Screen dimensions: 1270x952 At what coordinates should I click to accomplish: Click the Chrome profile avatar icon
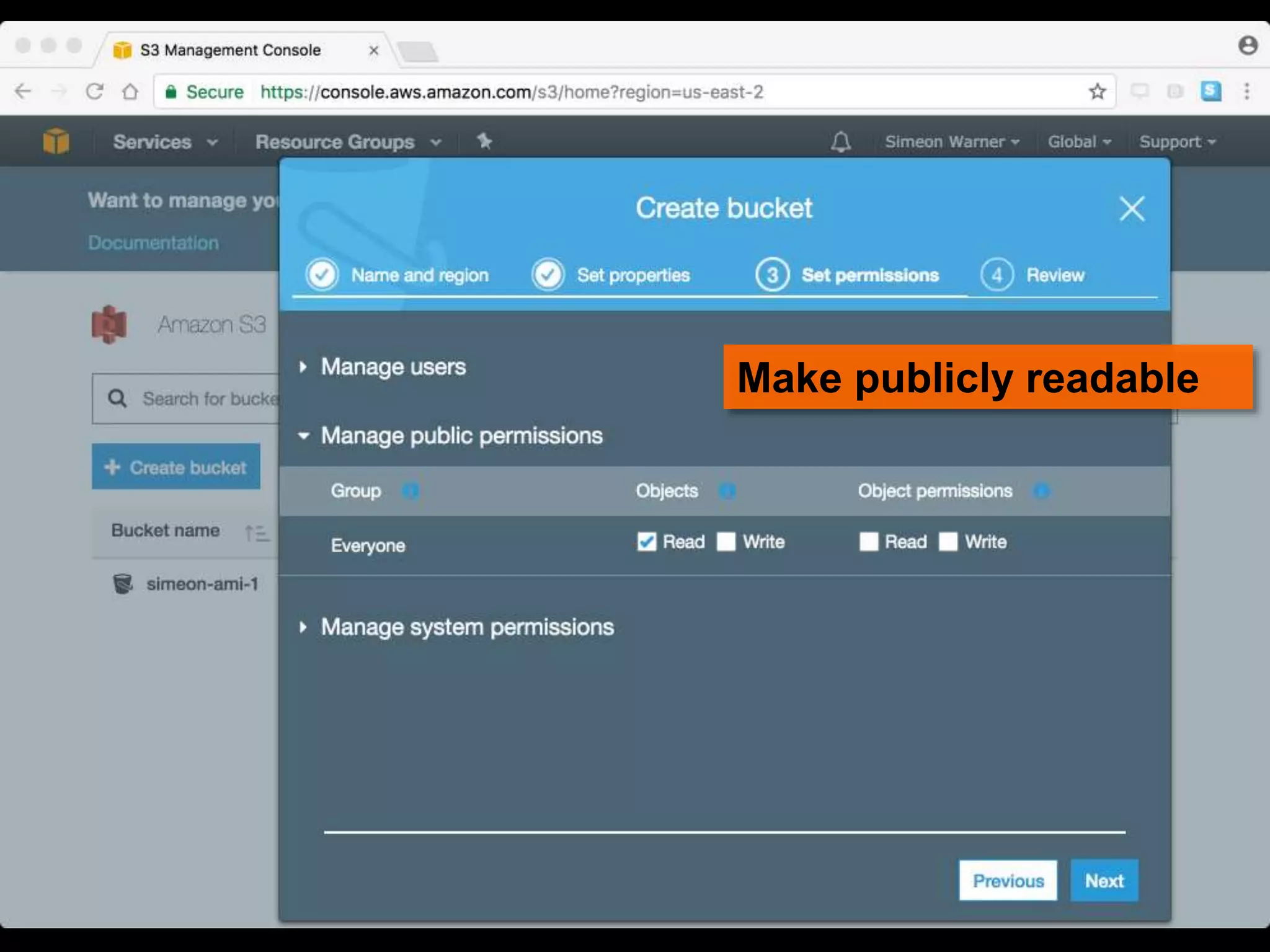click(1248, 45)
